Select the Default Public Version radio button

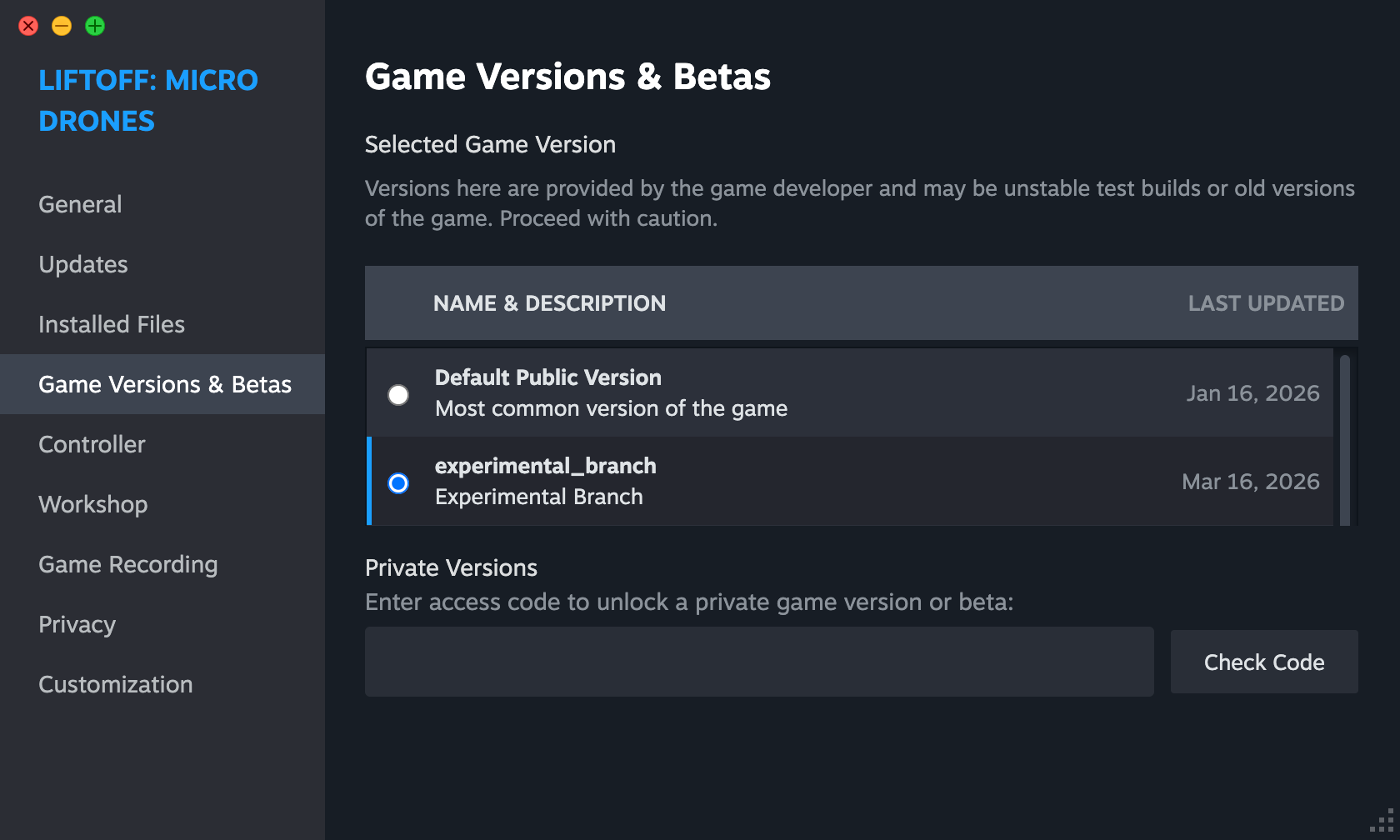pos(398,394)
